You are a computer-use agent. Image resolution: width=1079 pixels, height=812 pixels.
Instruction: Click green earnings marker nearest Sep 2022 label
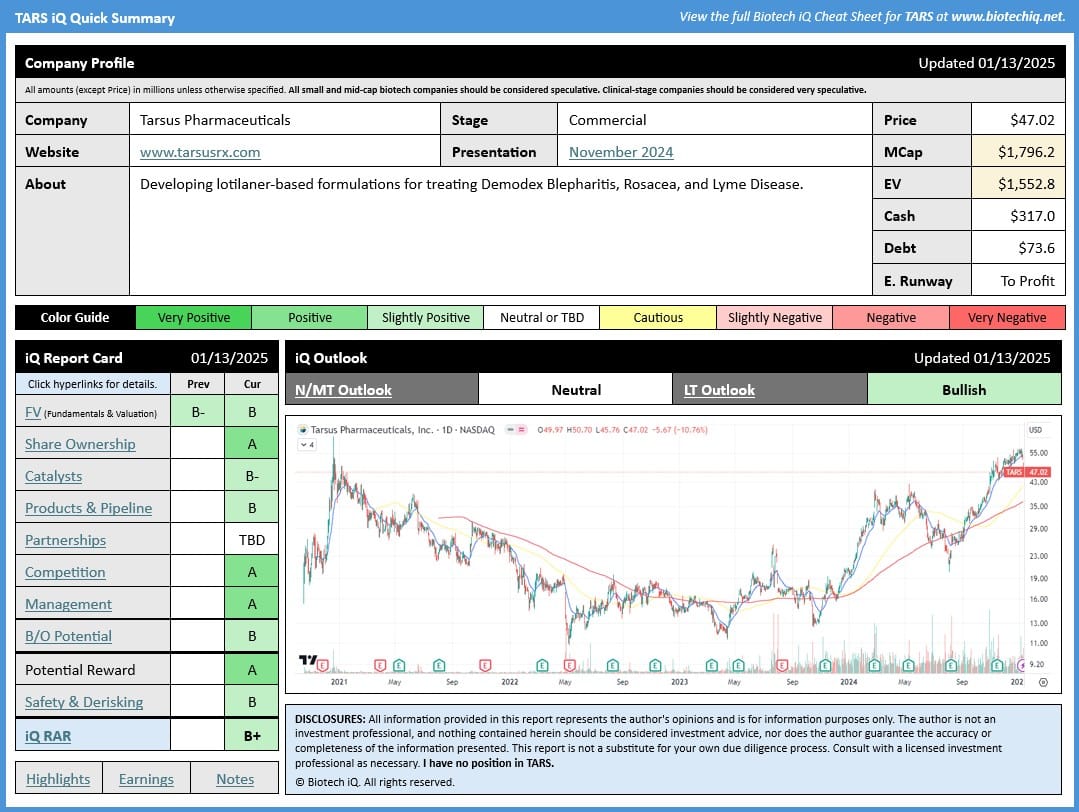(x=612, y=665)
